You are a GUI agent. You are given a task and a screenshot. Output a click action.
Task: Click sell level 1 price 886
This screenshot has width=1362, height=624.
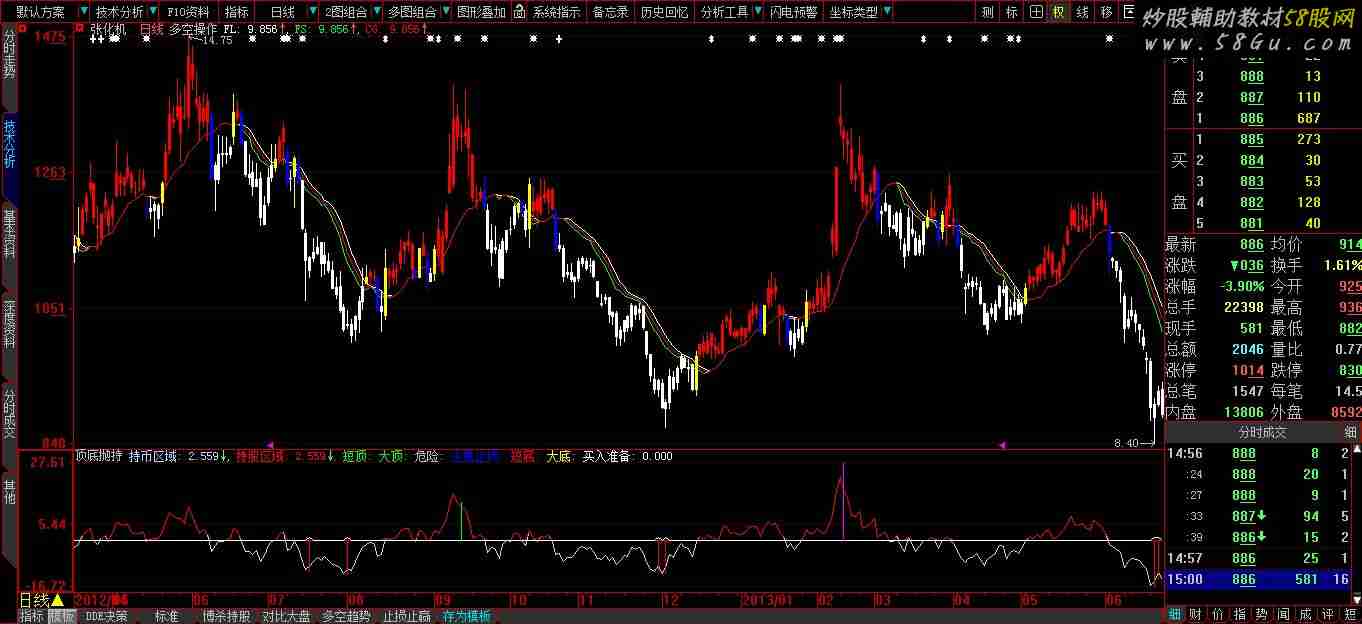click(x=1251, y=119)
